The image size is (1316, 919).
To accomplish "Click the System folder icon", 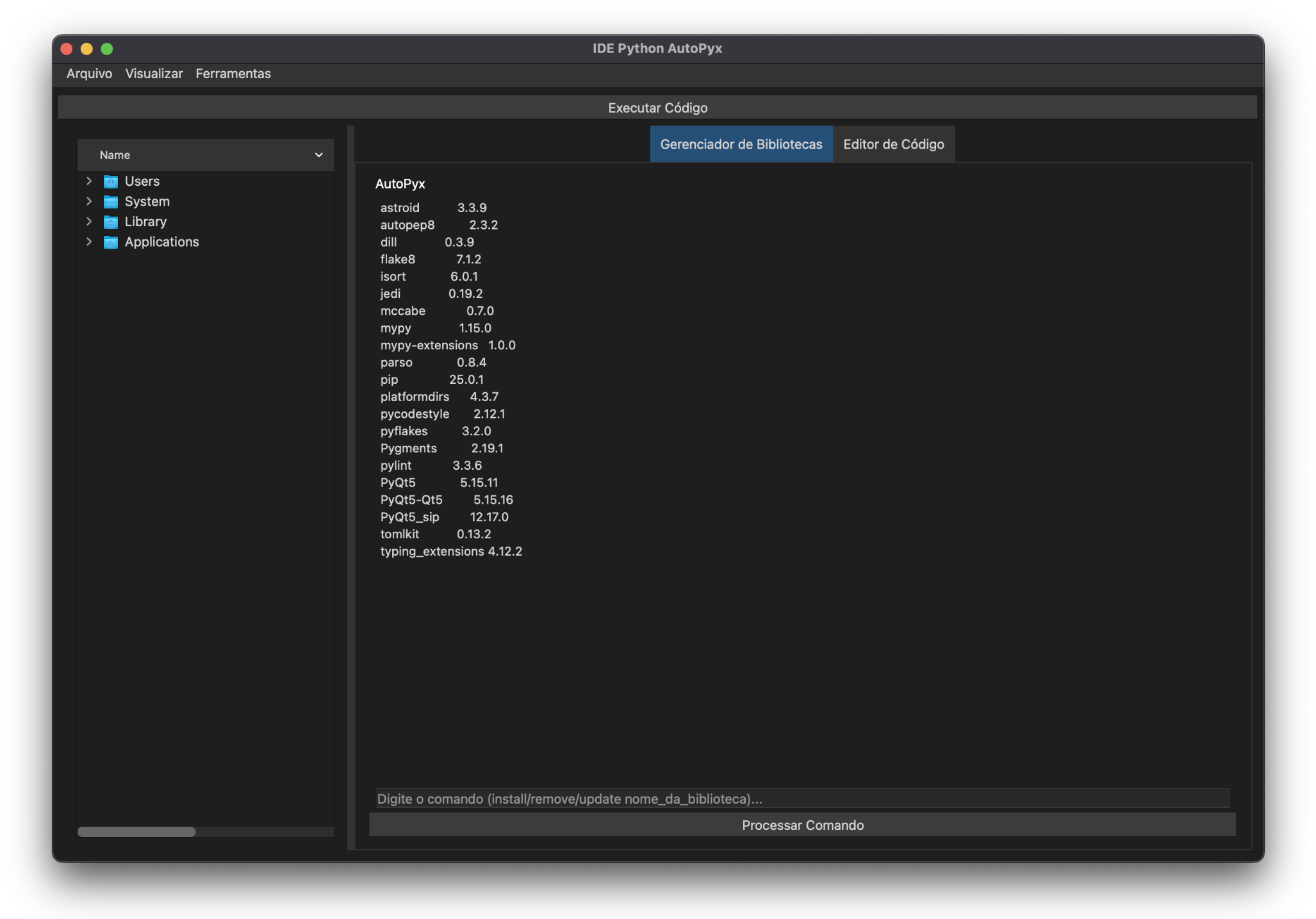I will pyautogui.click(x=111, y=202).
